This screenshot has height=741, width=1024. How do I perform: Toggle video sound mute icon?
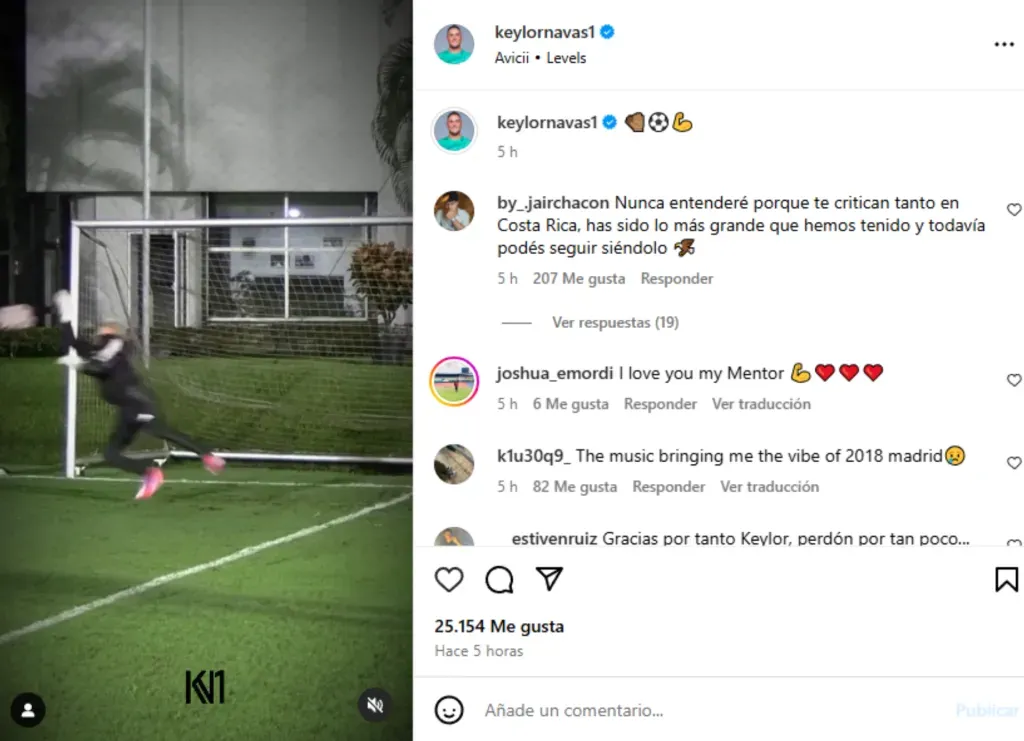(x=375, y=705)
